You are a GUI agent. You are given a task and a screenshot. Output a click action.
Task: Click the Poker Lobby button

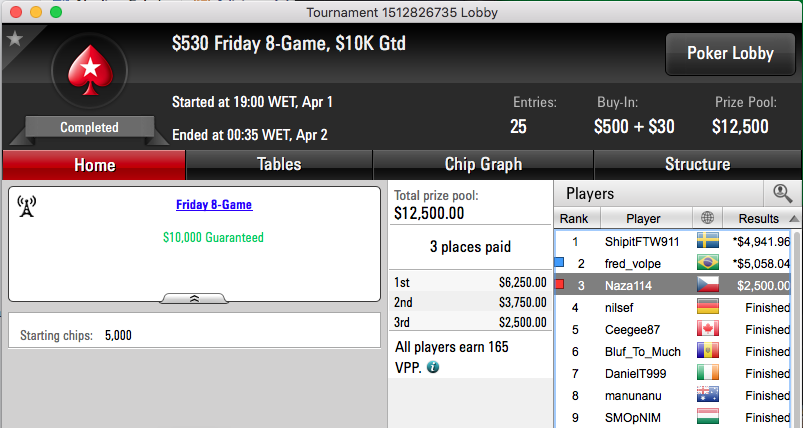730,54
